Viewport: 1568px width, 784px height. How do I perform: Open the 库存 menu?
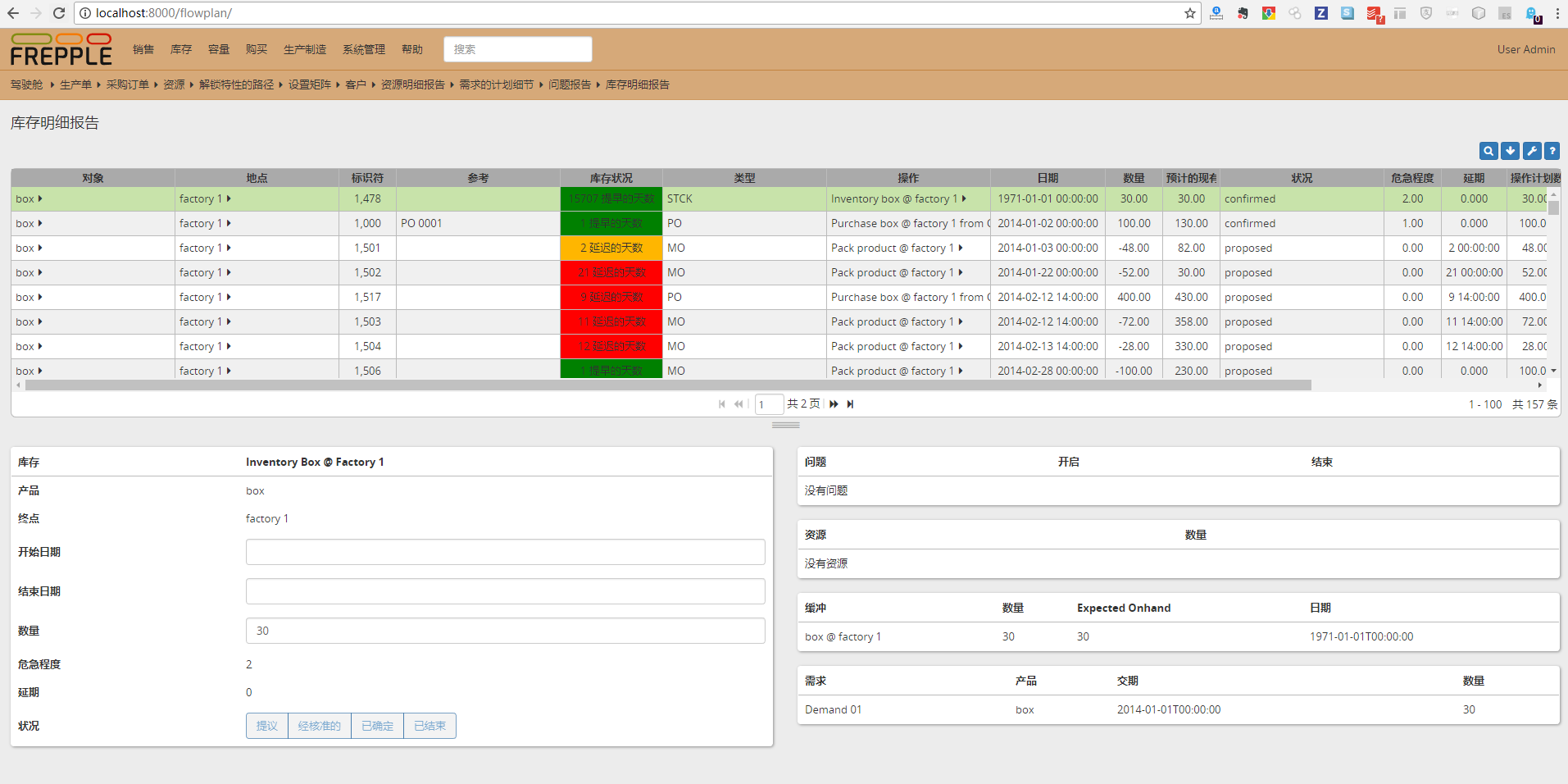tap(180, 49)
